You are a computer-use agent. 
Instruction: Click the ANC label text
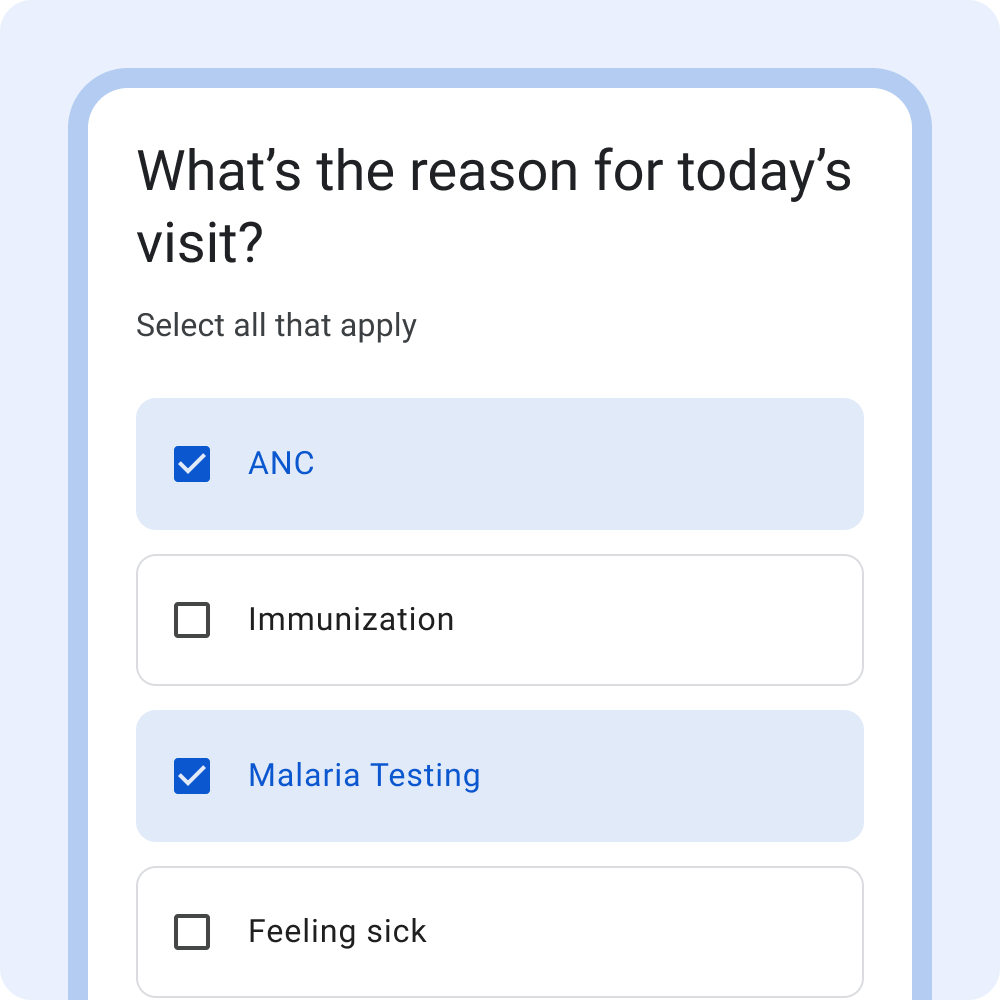281,463
